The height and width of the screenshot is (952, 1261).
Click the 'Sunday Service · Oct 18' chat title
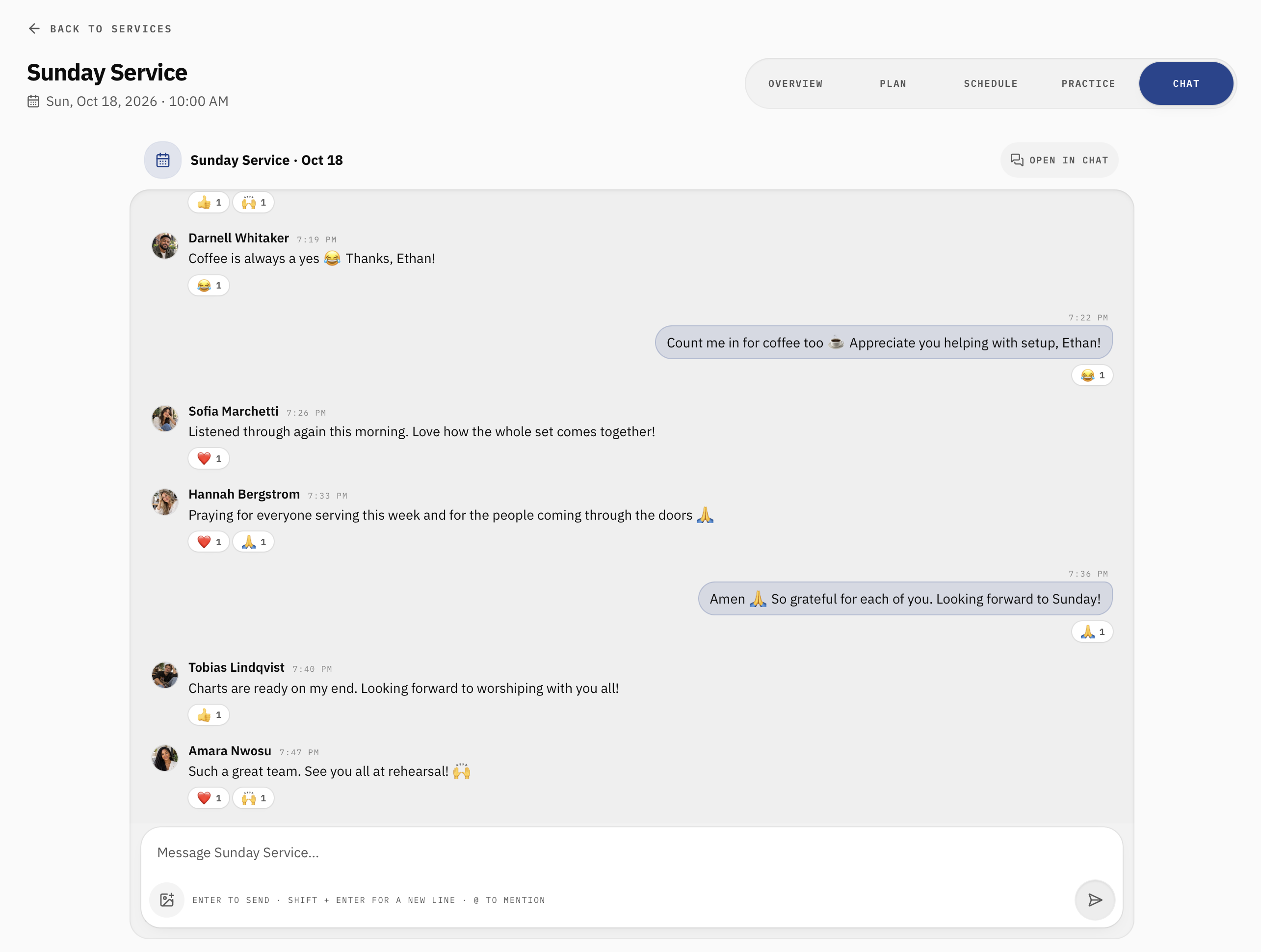tap(266, 160)
